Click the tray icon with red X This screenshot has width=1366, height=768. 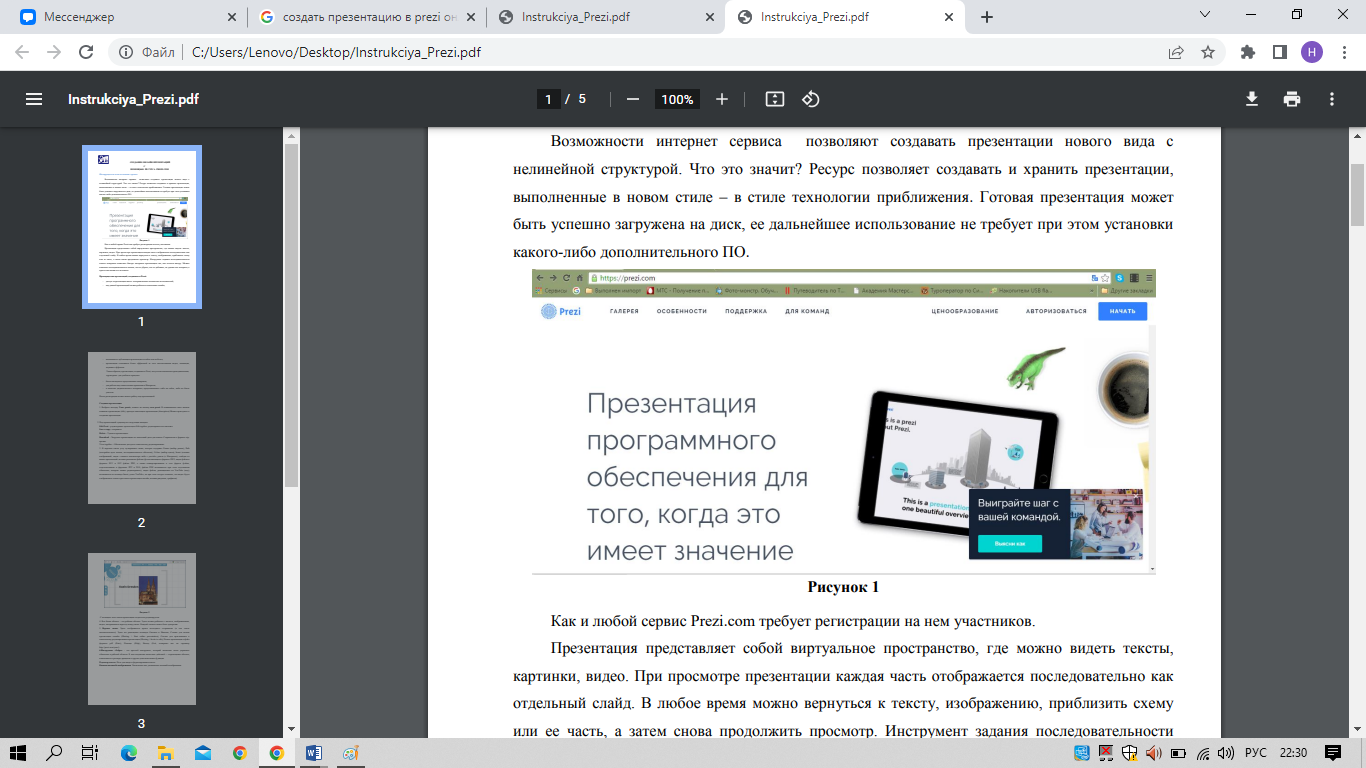click(1106, 753)
